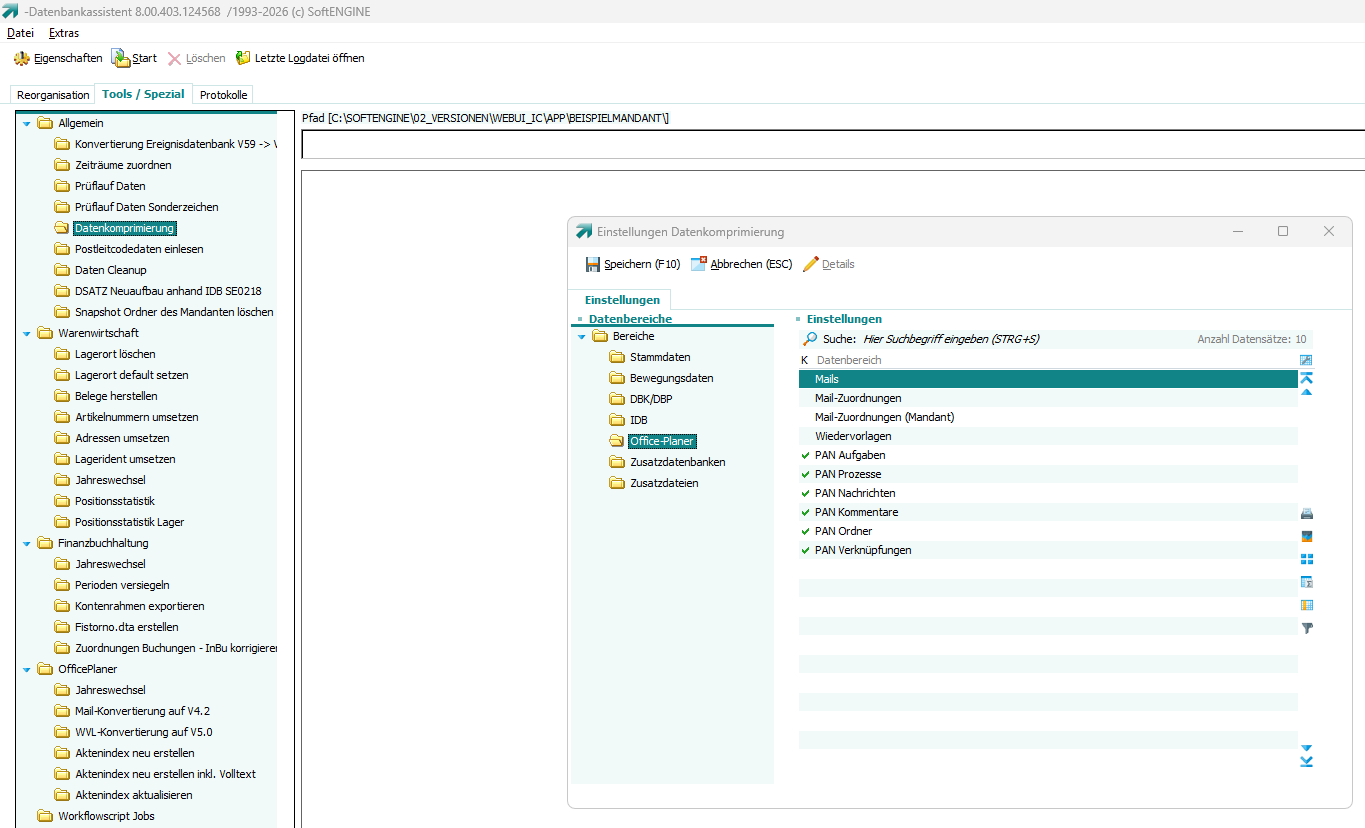Click the magnifier icon next to Suche
This screenshot has width=1365, height=828.
tap(810, 339)
